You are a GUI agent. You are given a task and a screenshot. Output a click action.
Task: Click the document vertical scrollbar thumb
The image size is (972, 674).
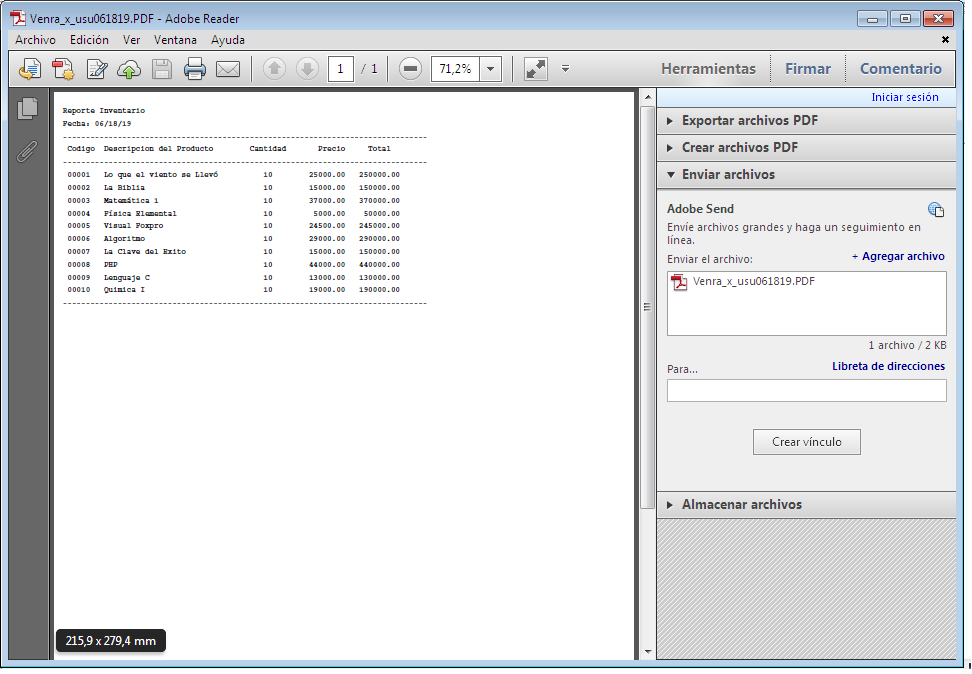(647, 307)
